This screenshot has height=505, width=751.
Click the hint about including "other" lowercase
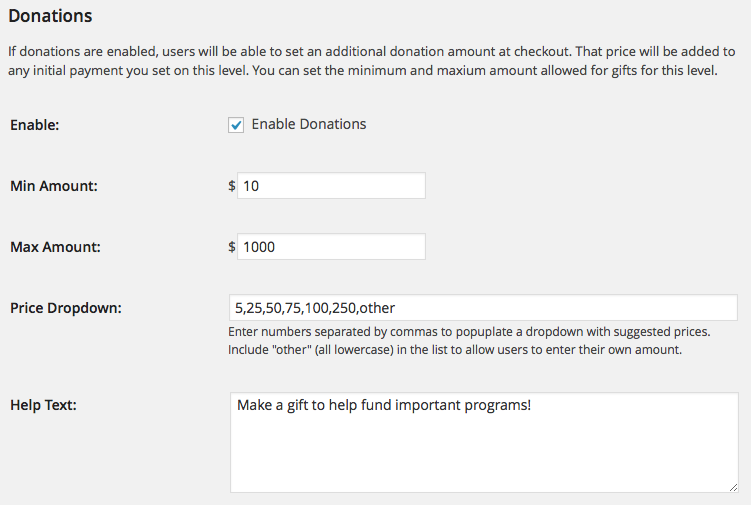click(x=455, y=350)
